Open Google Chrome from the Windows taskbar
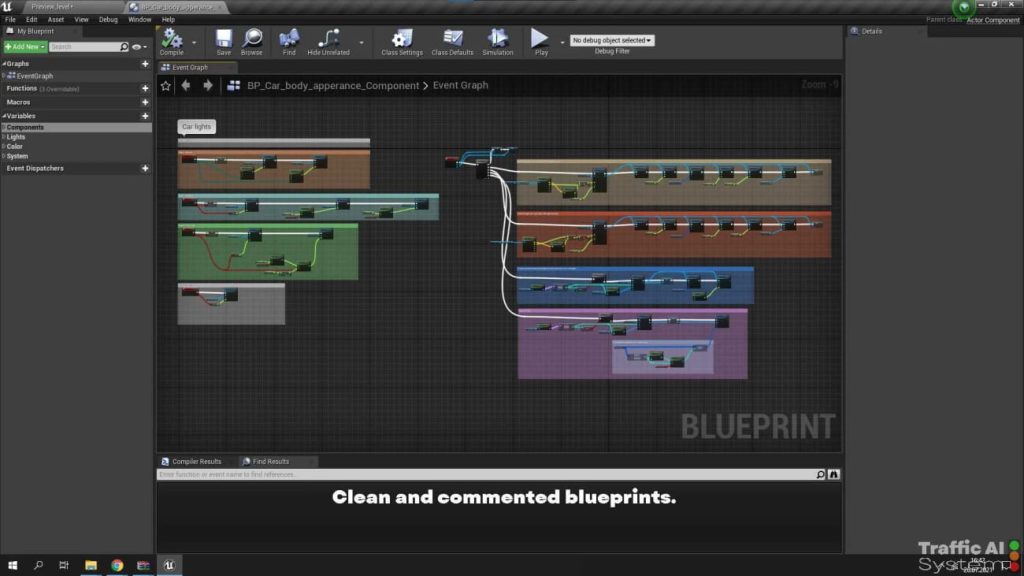The width and height of the screenshot is (1024, 576). [x=117, y=566]
